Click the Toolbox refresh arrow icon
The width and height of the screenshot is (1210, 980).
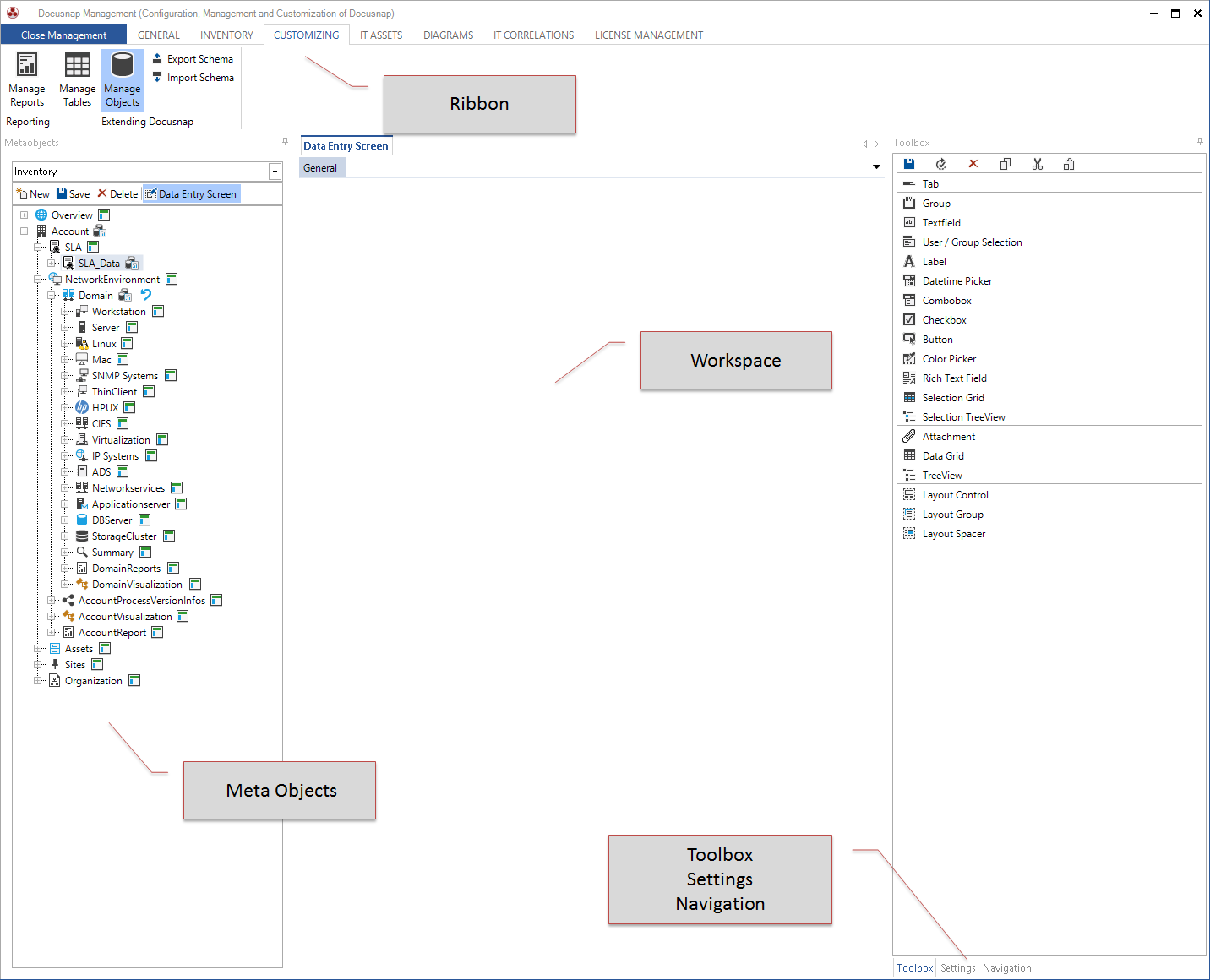[940, 164]
